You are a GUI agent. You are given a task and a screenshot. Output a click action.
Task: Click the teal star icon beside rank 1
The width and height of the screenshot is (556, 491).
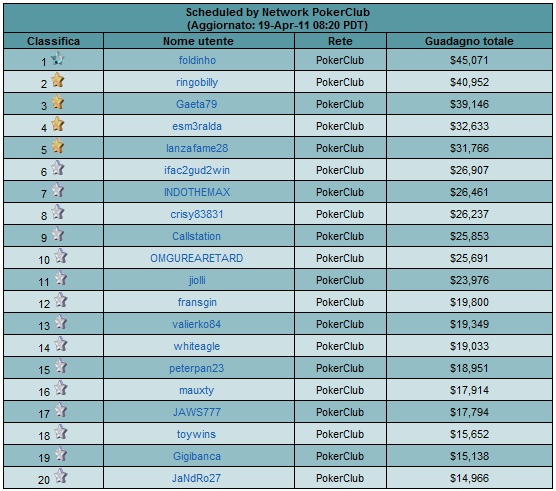click(x=57, y=58)
